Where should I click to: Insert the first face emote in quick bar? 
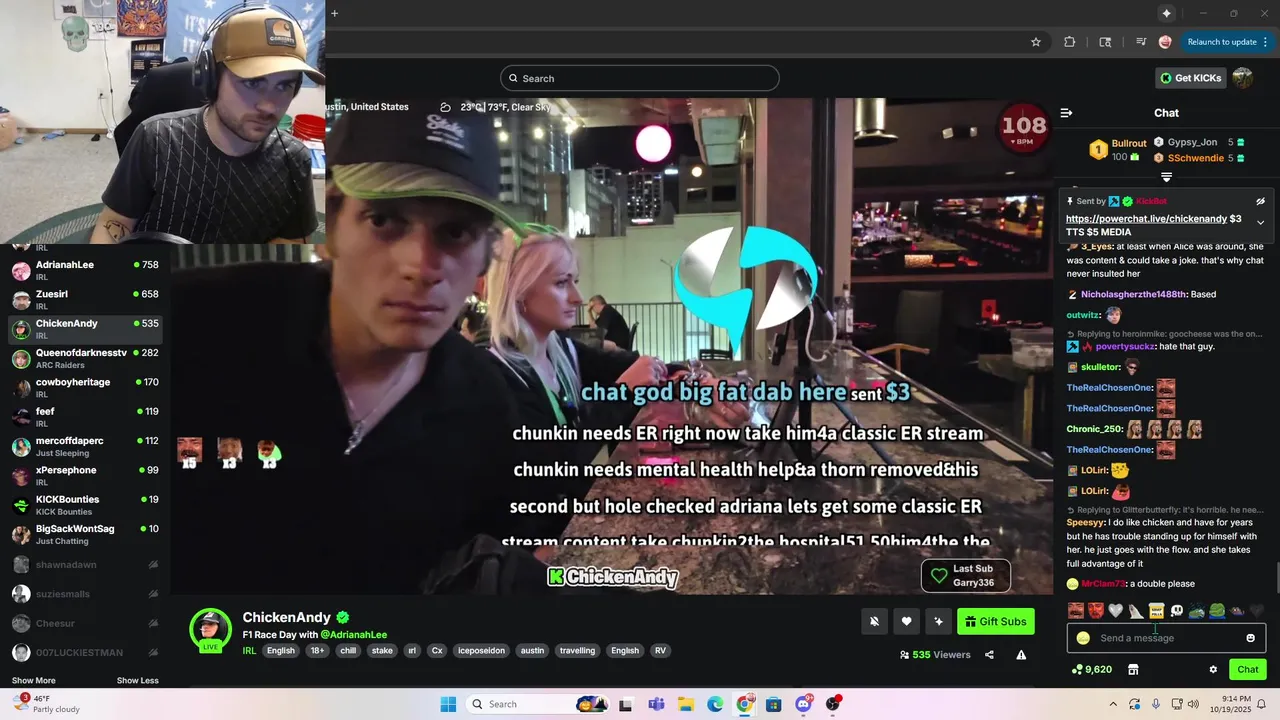[x=1076, y=611]
